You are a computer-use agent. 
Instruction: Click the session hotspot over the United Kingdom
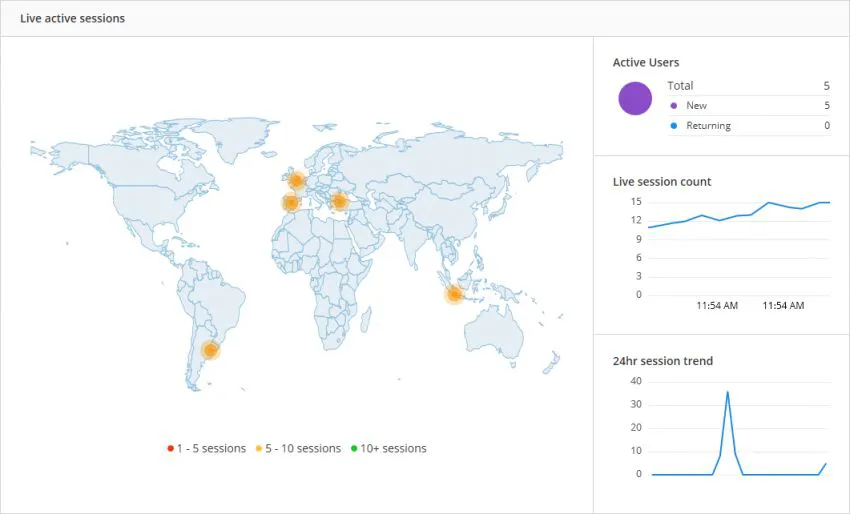(297, 180)
